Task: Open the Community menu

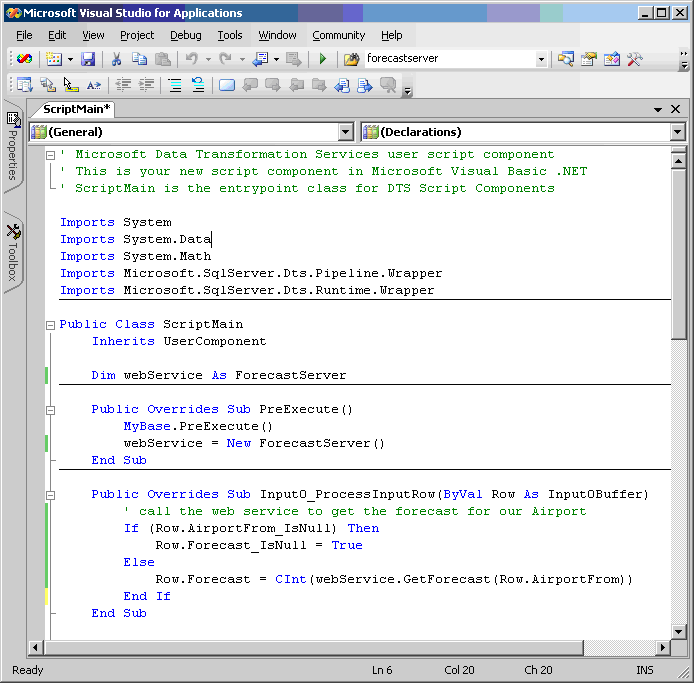Action: pos(338,35)
